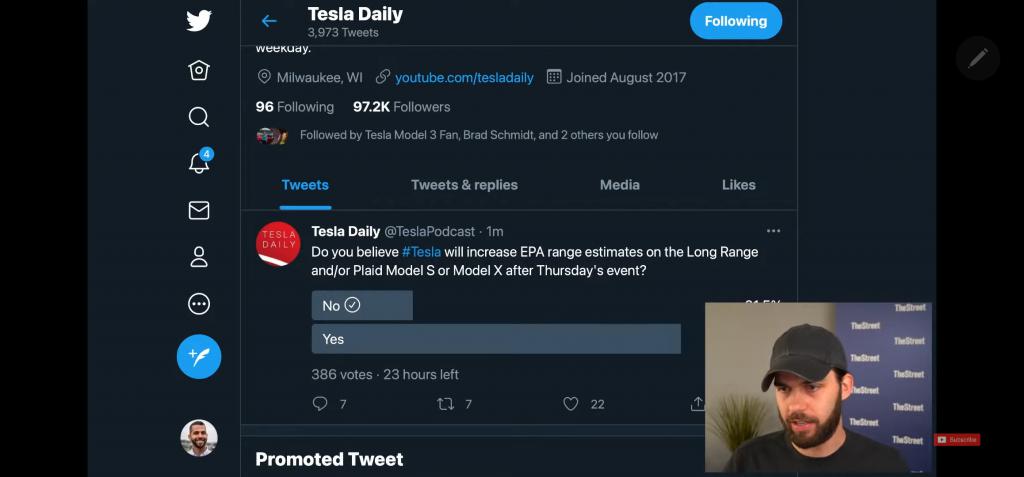1024x477 pixels.
Task: Like the Tesla Daily poll tweet
Action: pos(571,404)
